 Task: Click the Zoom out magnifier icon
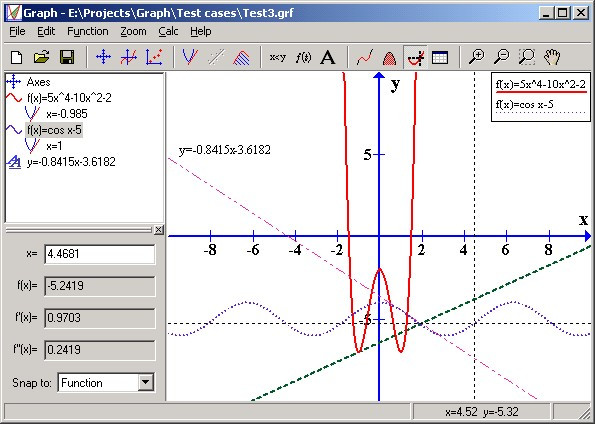502,58
